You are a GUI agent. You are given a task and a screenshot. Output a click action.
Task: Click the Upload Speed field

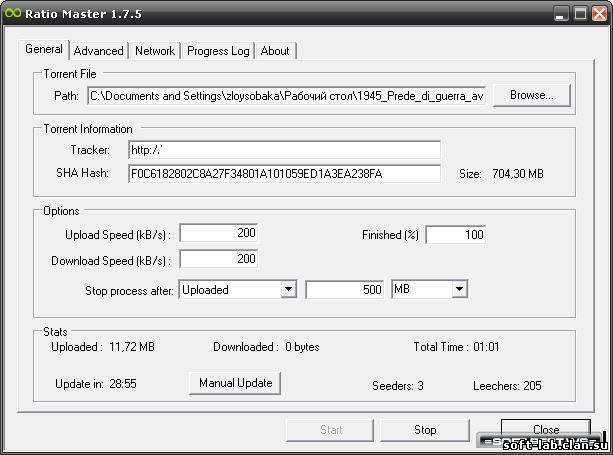click(x=219, y=233)
